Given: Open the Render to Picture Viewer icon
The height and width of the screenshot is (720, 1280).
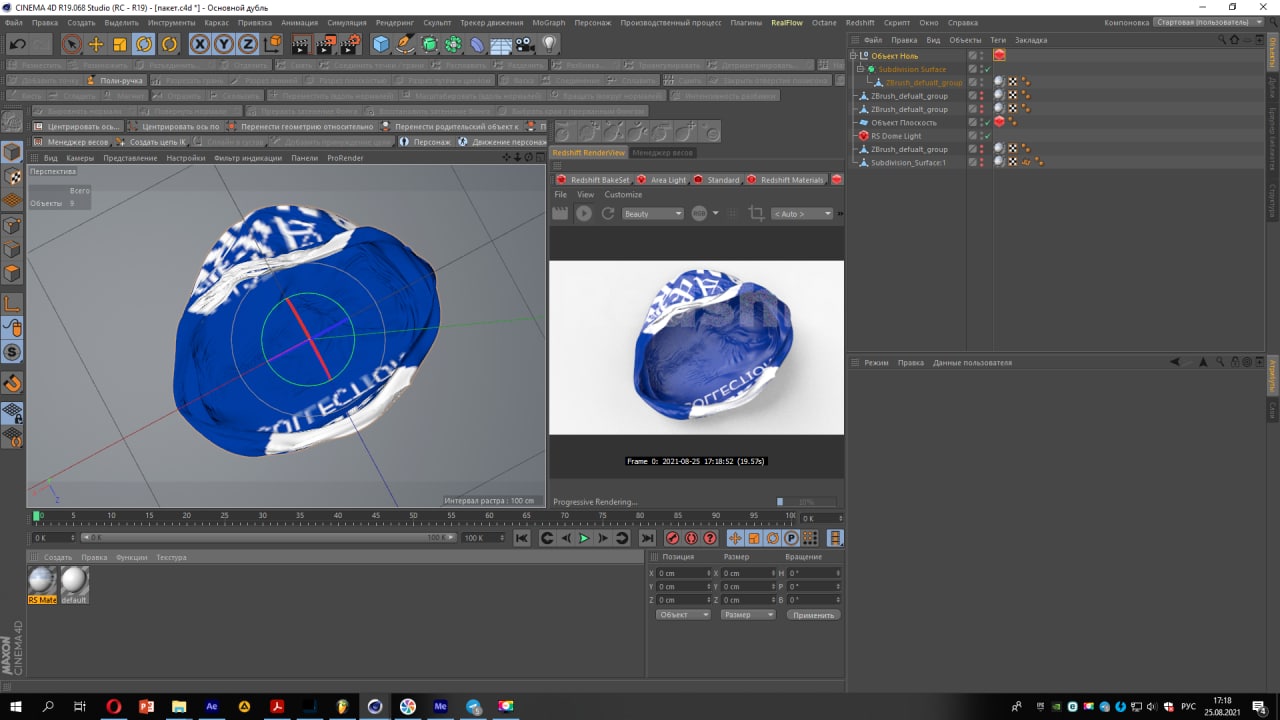Looking at the screenshot, I should [x=326, y=44].
